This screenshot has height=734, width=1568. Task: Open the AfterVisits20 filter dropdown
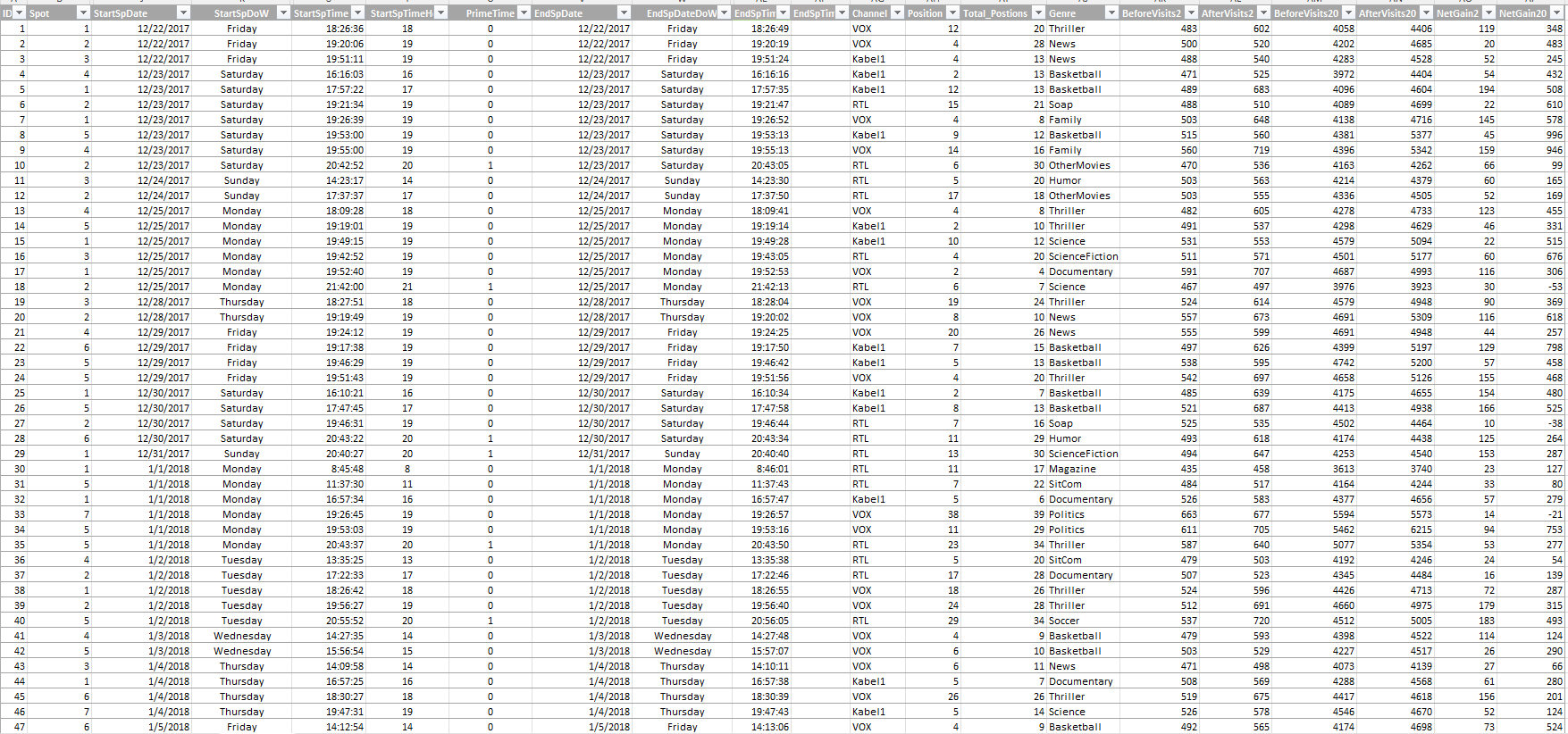(1426, 13)
